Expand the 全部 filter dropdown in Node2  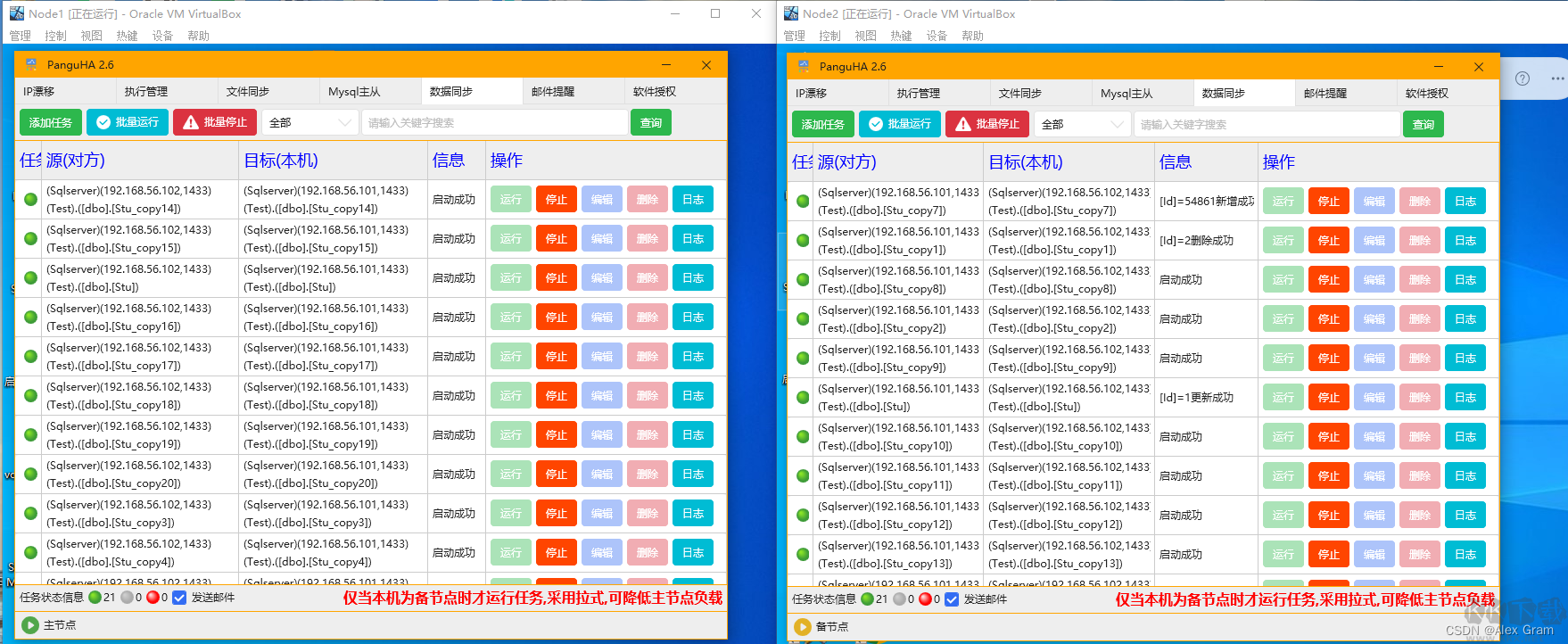click(x=1082, y=124)
